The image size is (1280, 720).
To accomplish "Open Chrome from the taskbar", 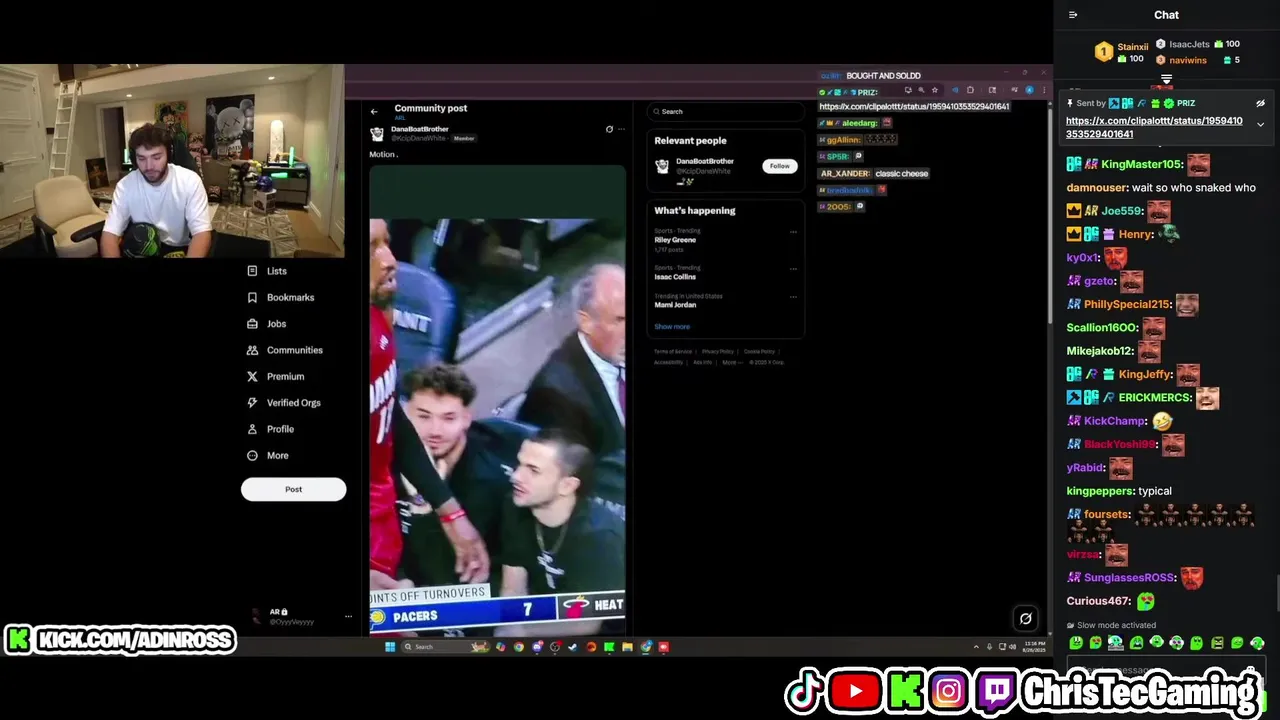I will pyautogui.click(x=518, y=647).
